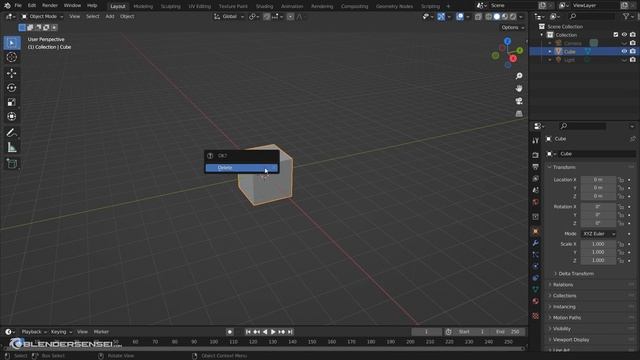The image size is (640, 360).
Task: Select the Scale tool
Action: point(12,102)
